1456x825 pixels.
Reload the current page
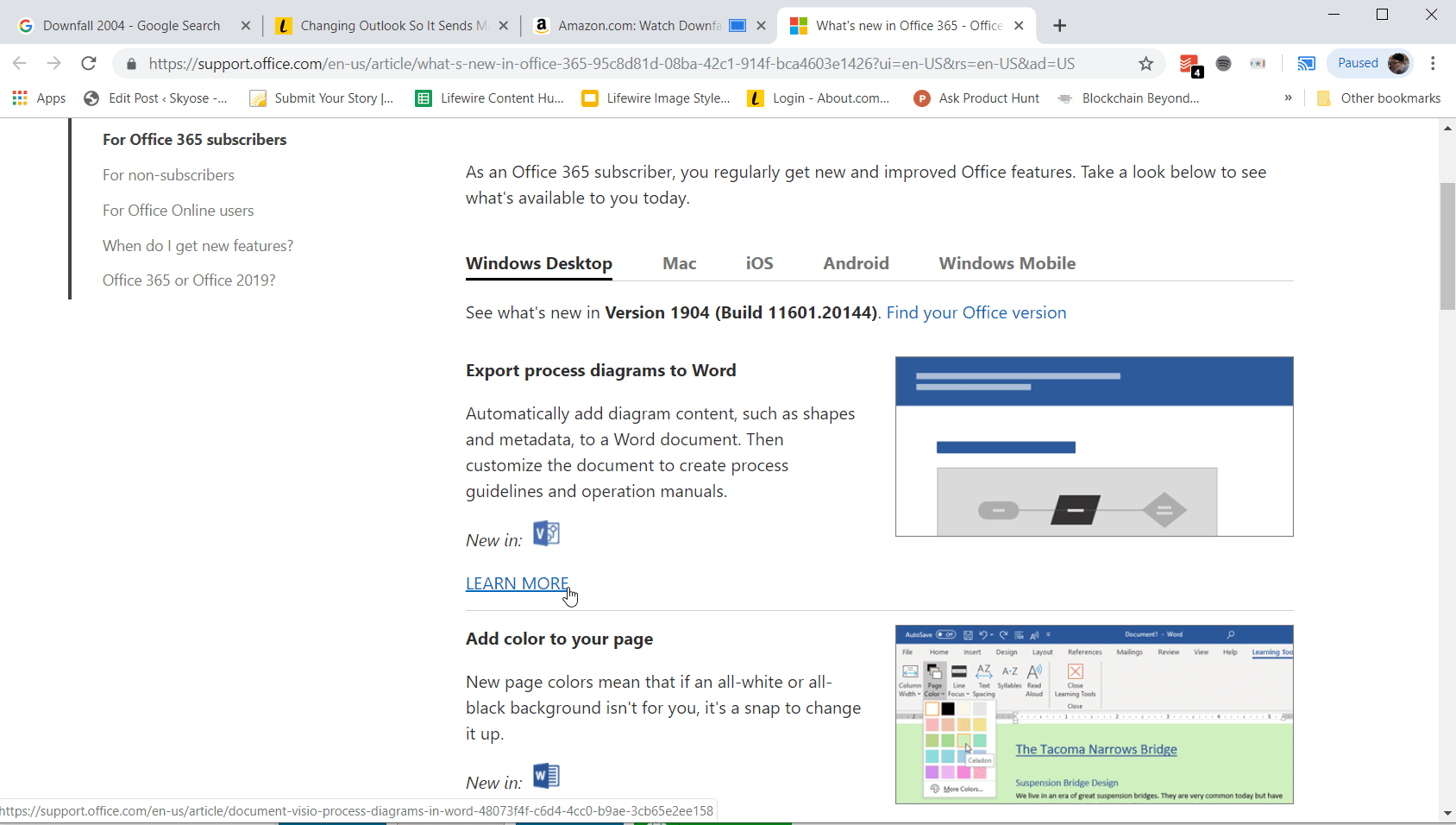88,63
